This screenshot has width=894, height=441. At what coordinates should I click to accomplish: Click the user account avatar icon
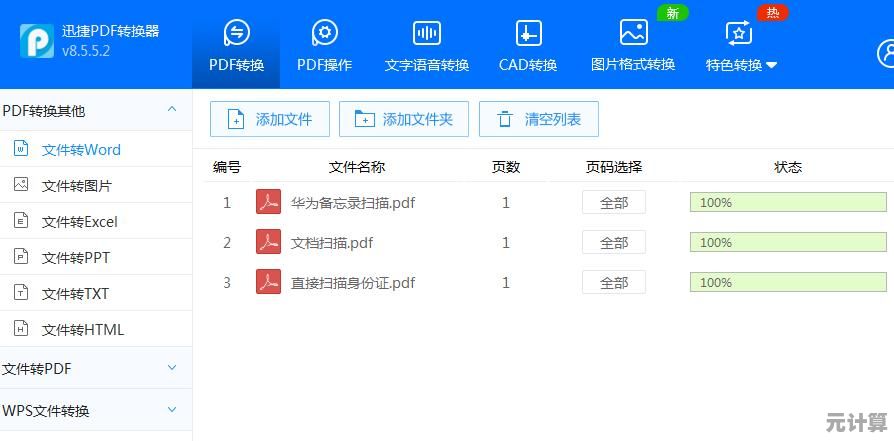click(886, 53)
